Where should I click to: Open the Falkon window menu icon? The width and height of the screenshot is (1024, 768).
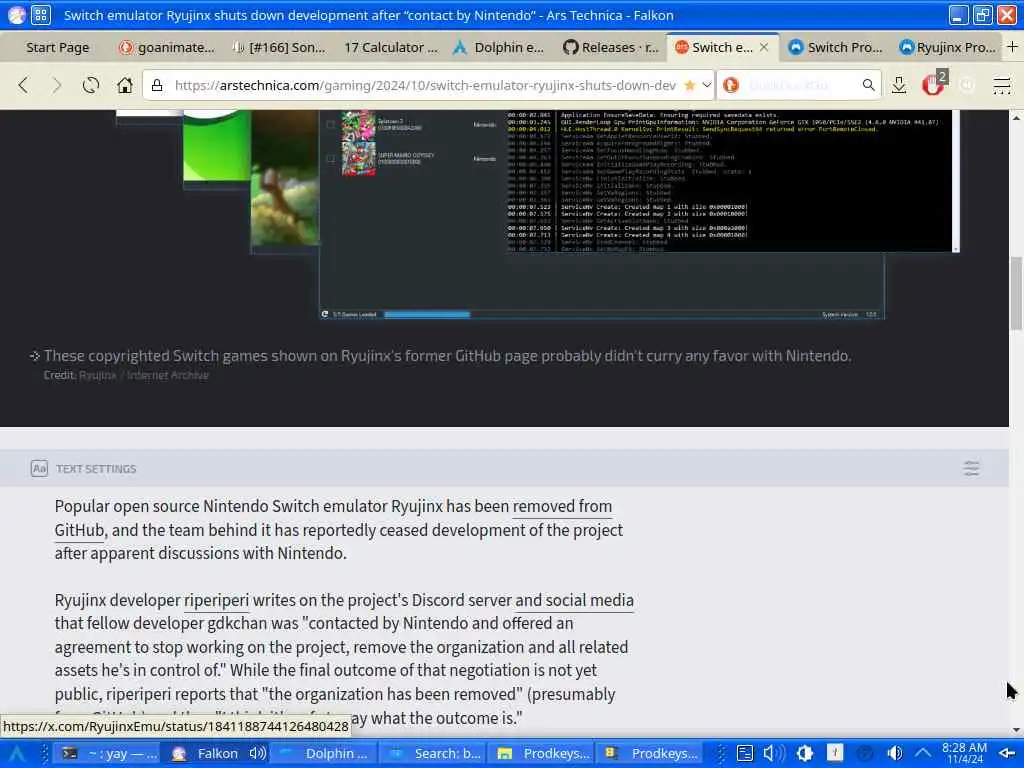(x=16, y=14)
